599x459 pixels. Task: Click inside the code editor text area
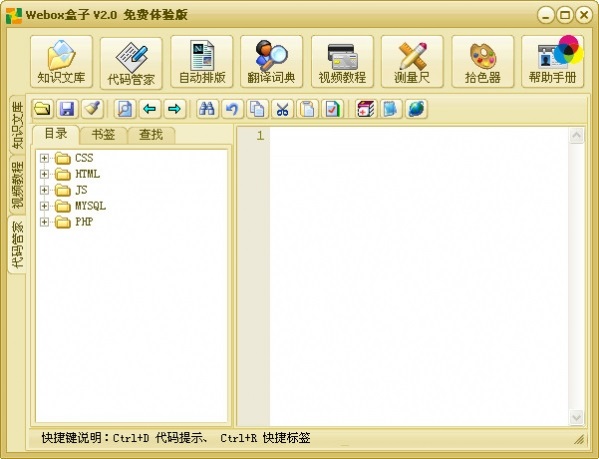pos(419,276)
